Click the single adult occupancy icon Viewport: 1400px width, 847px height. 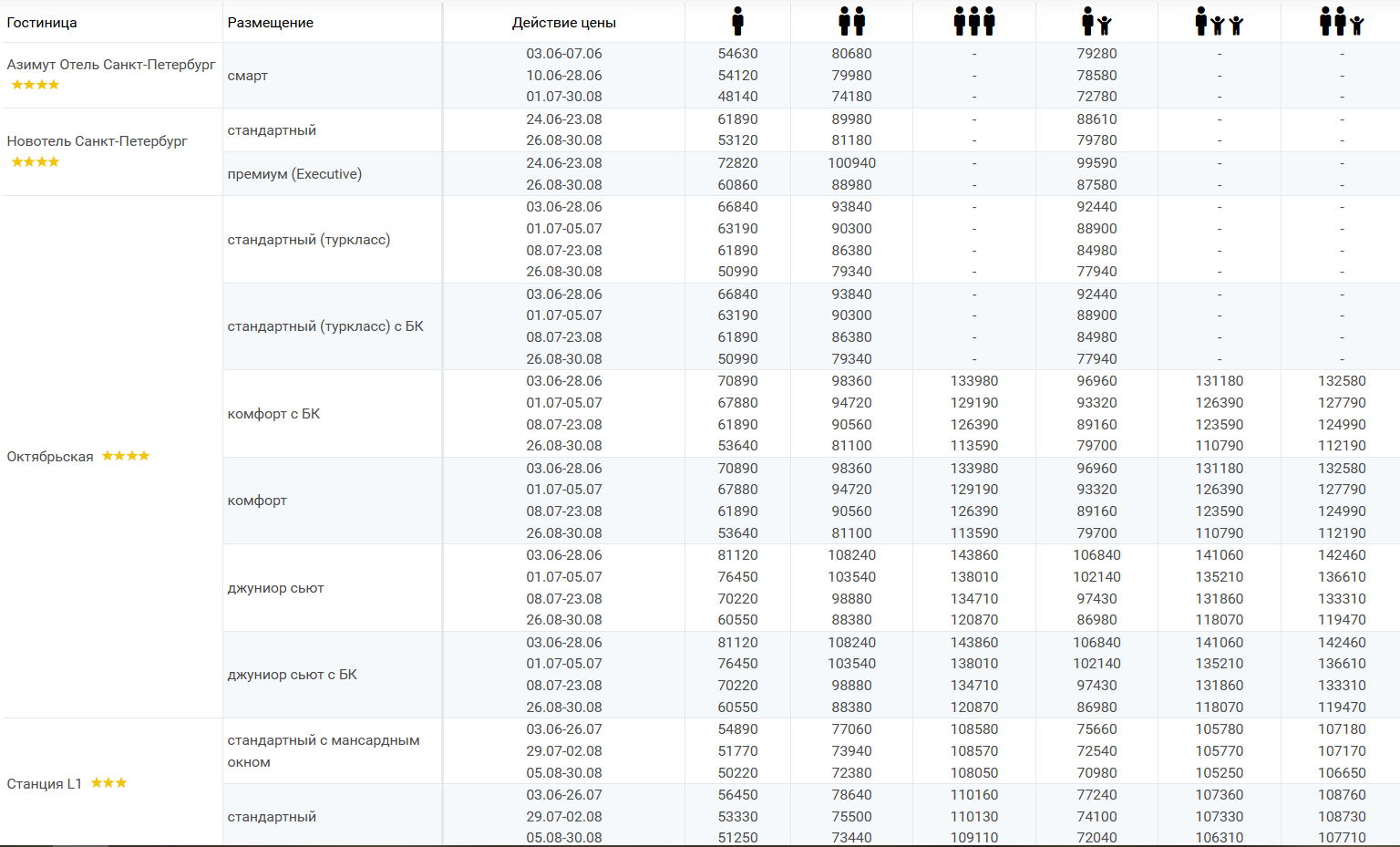pos(737,21)
